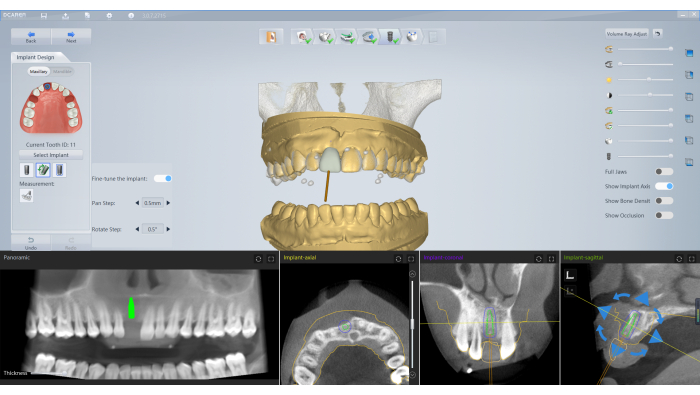Click the Volume Ray Adjust button
Image resolution: width=700 pixels, height=395 pixels.
[x=627, y=33]
